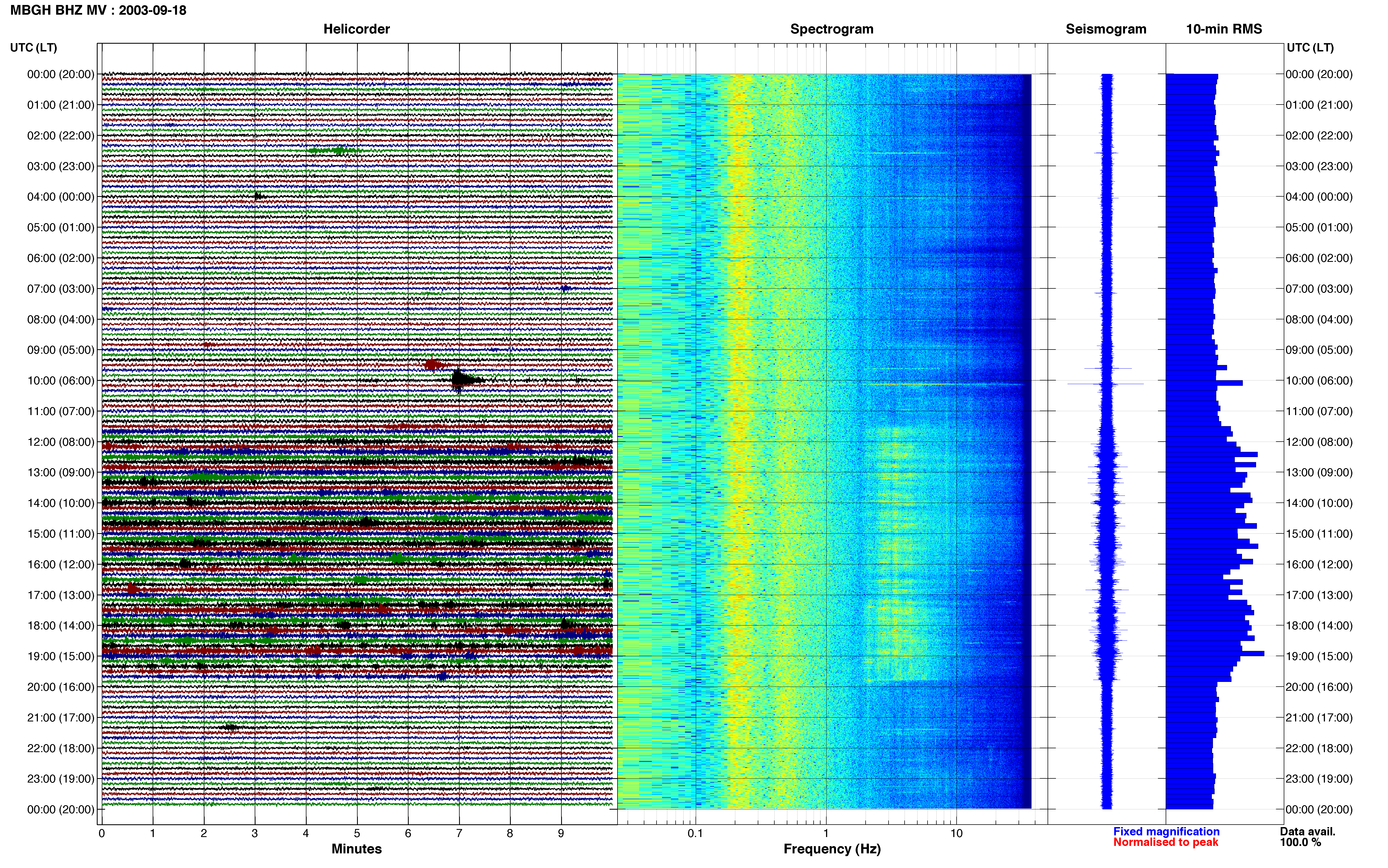Viewport: 1388px width, 868px height.
Task: Click minute tick 9 on the Helicorder axis
Action: (561, 833)
